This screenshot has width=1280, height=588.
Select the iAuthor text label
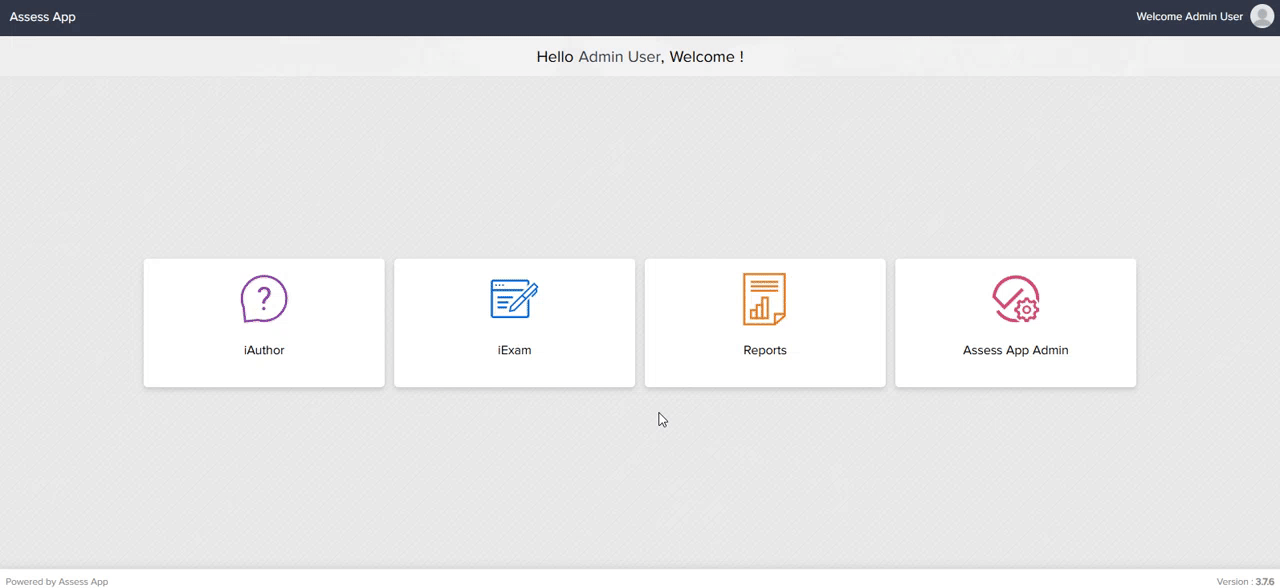point(264,350)
